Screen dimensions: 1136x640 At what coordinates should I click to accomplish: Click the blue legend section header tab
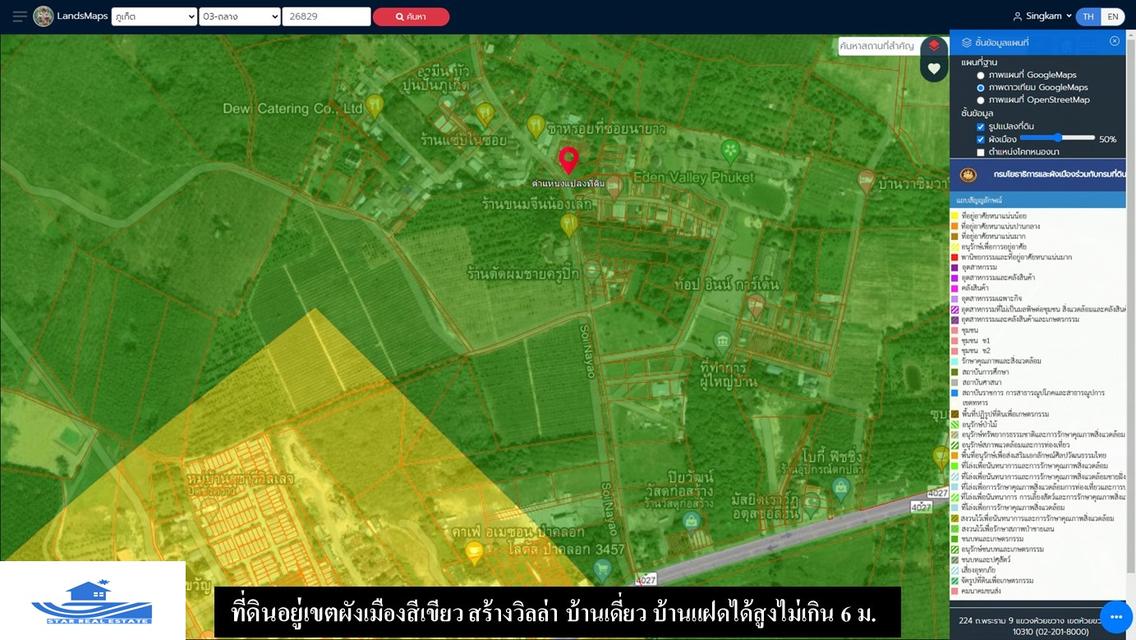(x=1037, y=199)
